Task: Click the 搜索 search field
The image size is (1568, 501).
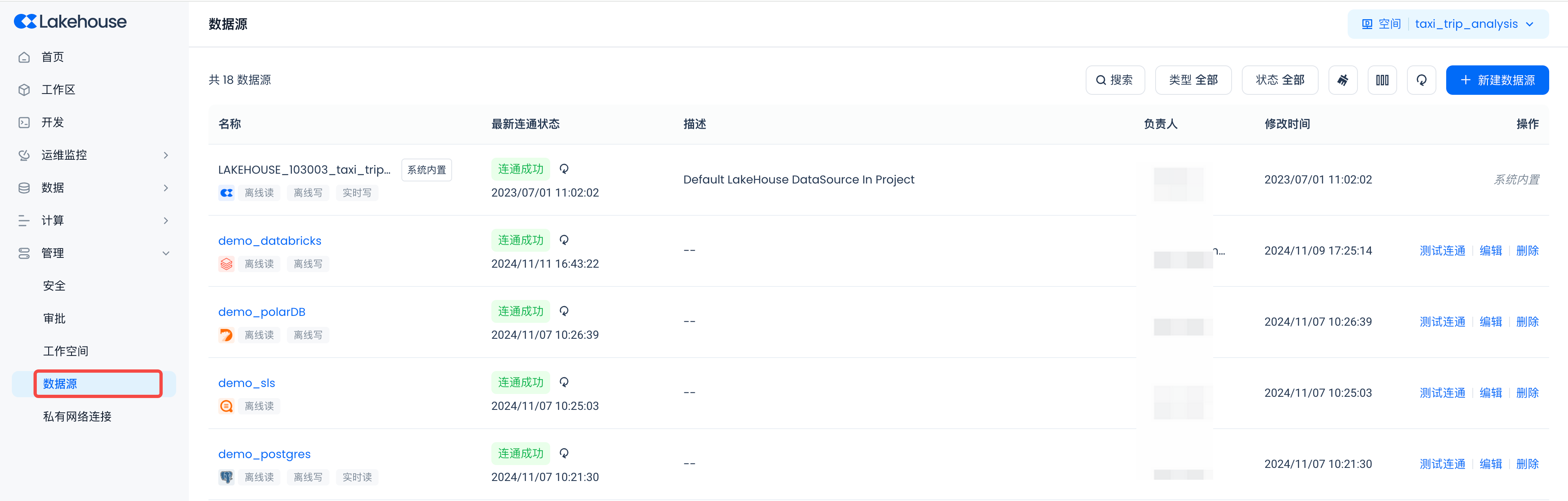Action: click(1115, 81)
